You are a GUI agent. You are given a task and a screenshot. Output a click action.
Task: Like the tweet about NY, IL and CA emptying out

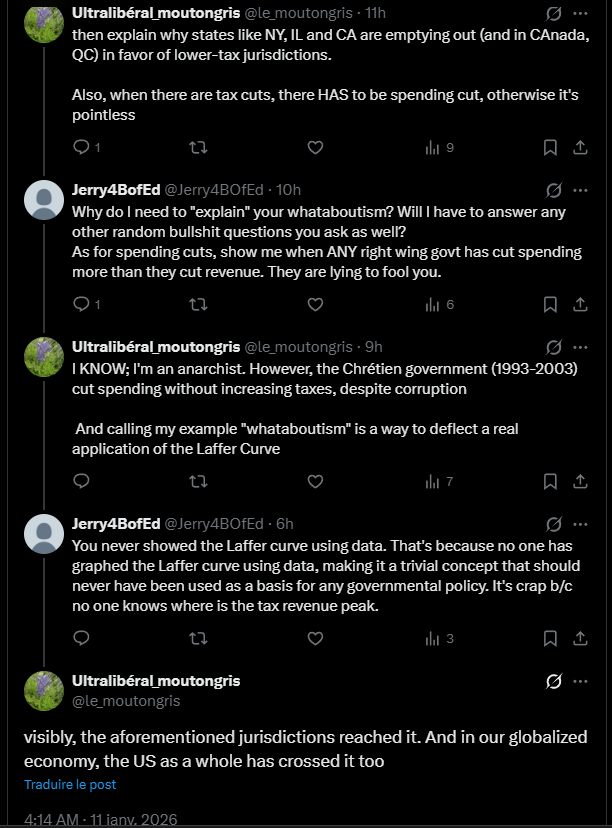tap(314, 147)
